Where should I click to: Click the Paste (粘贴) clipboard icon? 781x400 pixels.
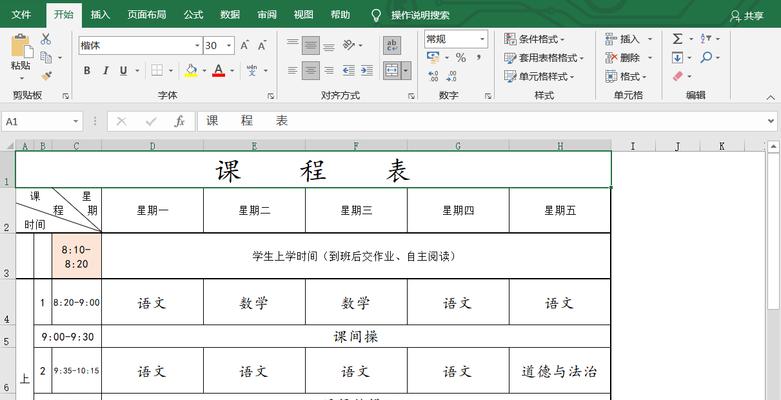coord(21,46)
